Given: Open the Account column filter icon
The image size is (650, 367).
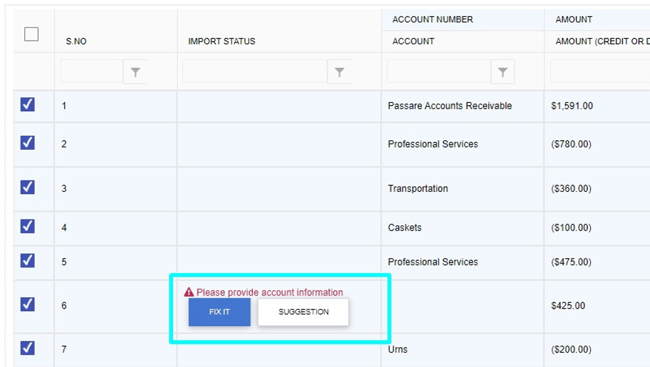Looking at the screenshot, I should 502,72.
